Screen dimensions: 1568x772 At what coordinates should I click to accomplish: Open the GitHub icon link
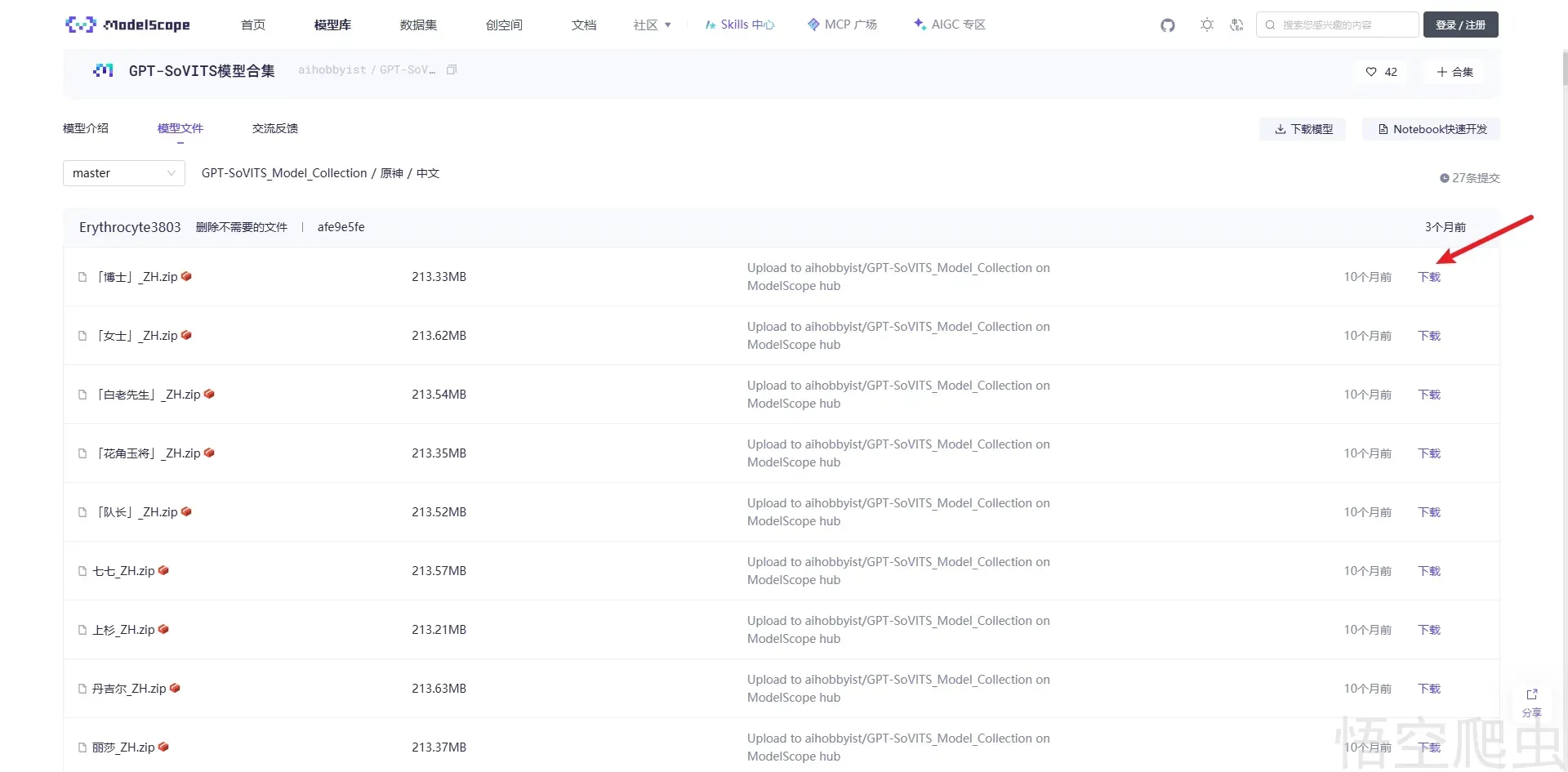click(1168, 25)
